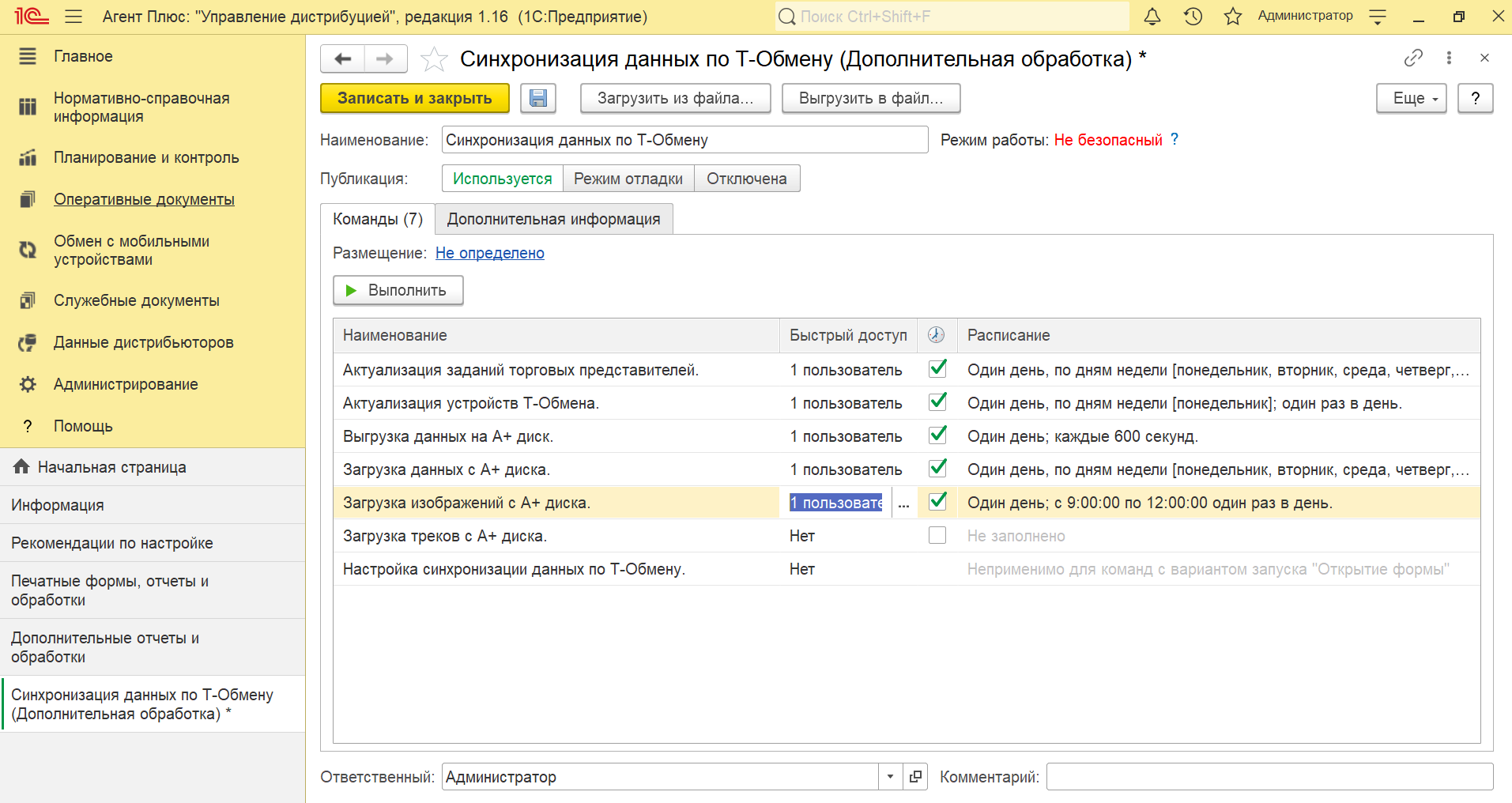
Task: Click Выгрузить в файл... button
Action: point(871,98)
